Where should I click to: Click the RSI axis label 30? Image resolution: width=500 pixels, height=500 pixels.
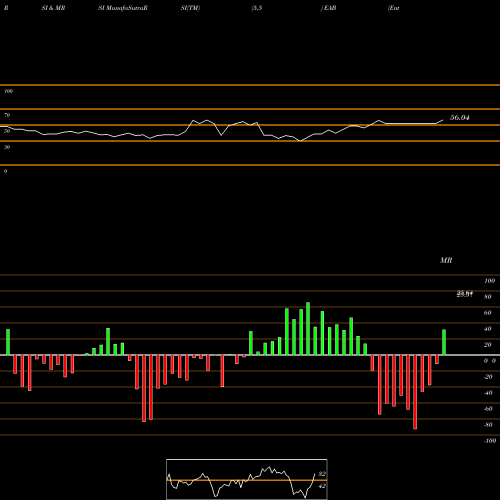pos(7,147)
